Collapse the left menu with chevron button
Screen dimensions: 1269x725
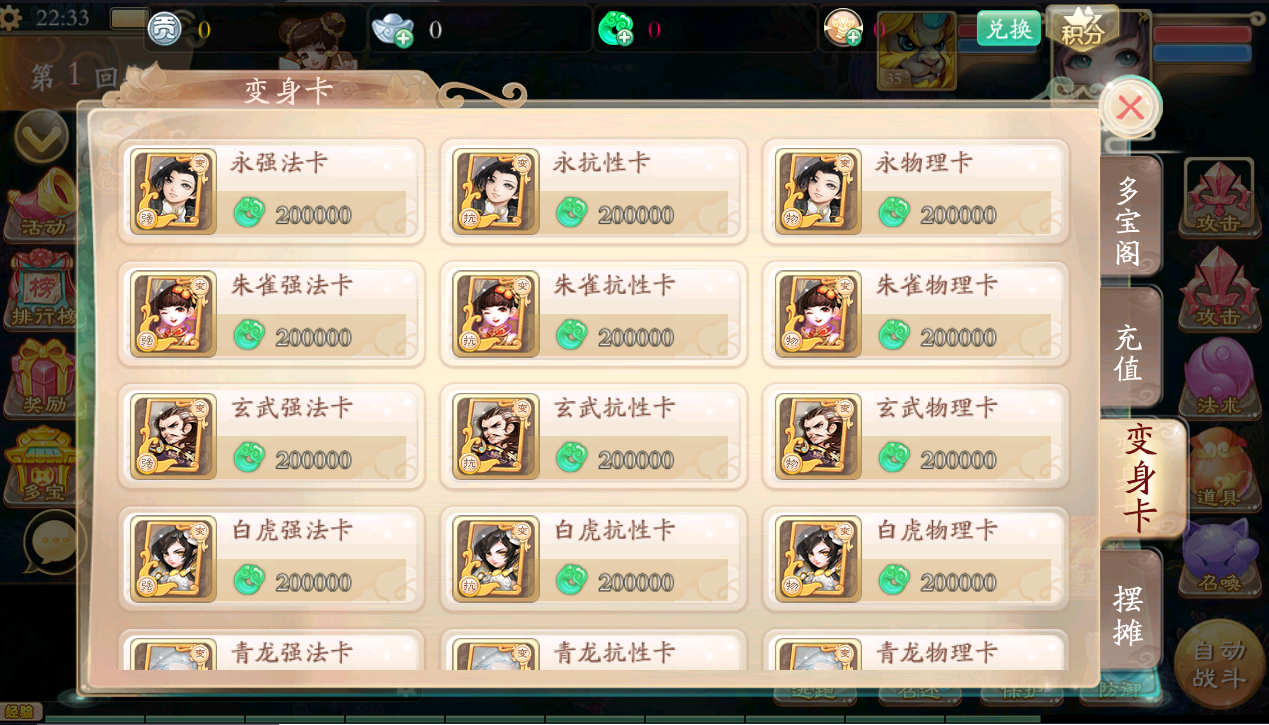pyautogui.click(x=42, y=137)
